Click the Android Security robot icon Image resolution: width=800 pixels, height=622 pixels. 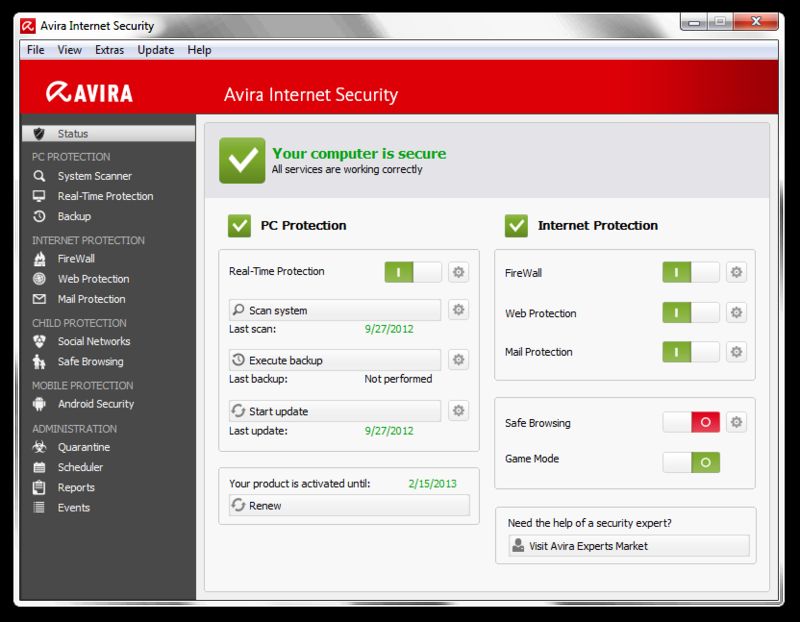(x=39, y=404)
